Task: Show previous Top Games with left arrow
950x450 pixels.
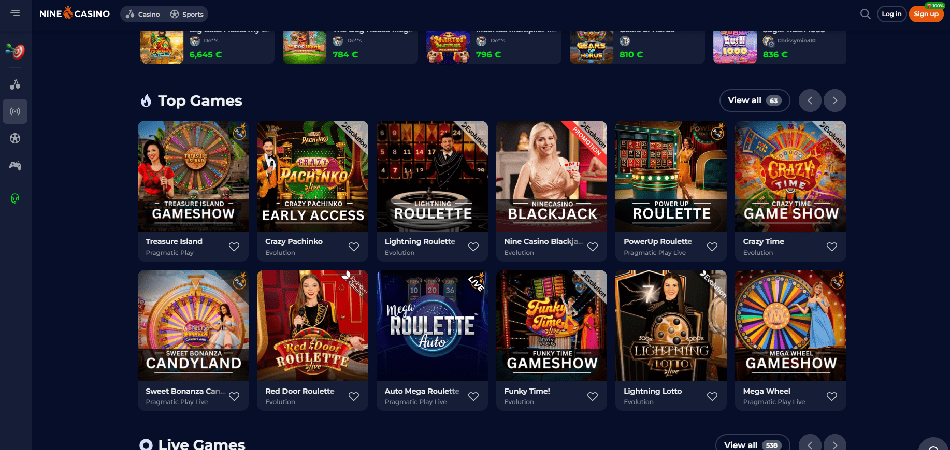Action: pos(810,101)
